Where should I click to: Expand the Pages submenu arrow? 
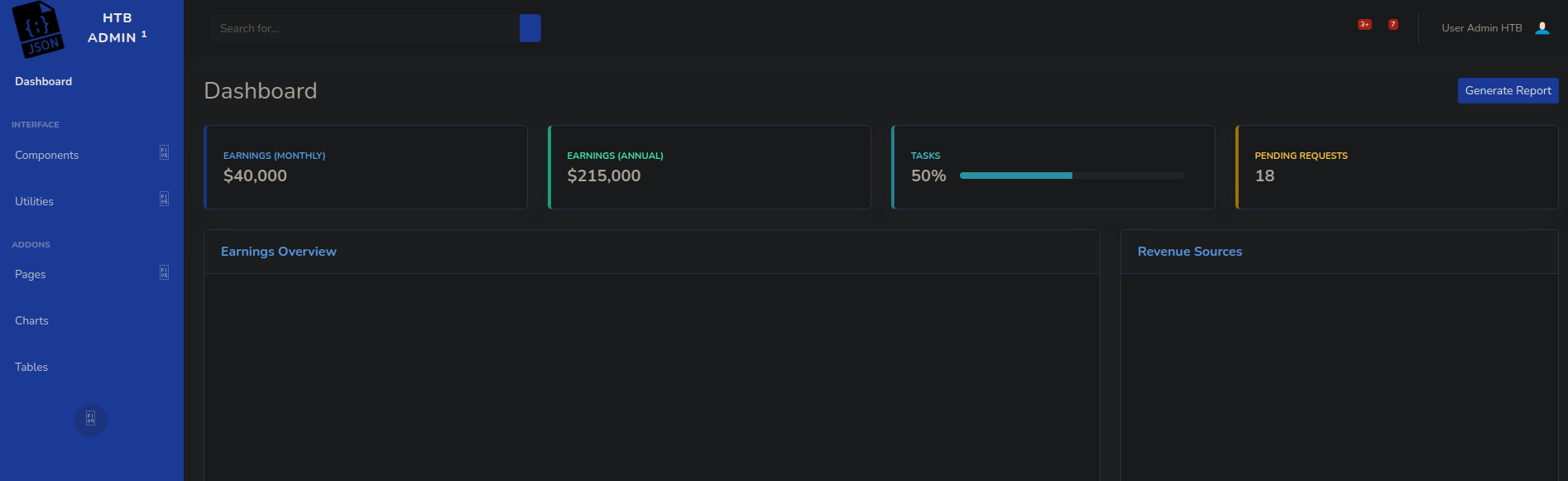[x=164, y=273]
